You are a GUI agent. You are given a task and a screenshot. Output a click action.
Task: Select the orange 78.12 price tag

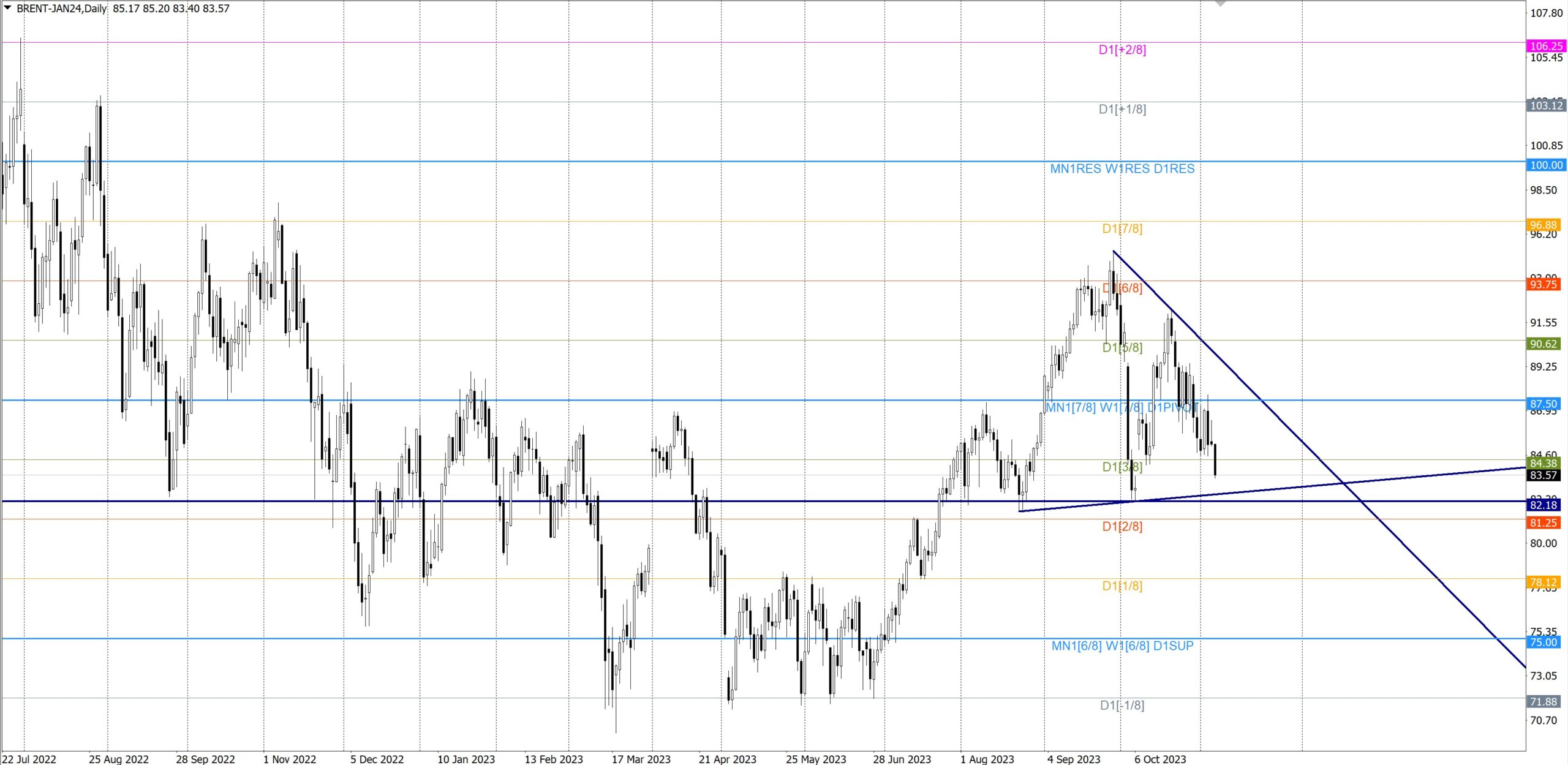point(1543,582)
